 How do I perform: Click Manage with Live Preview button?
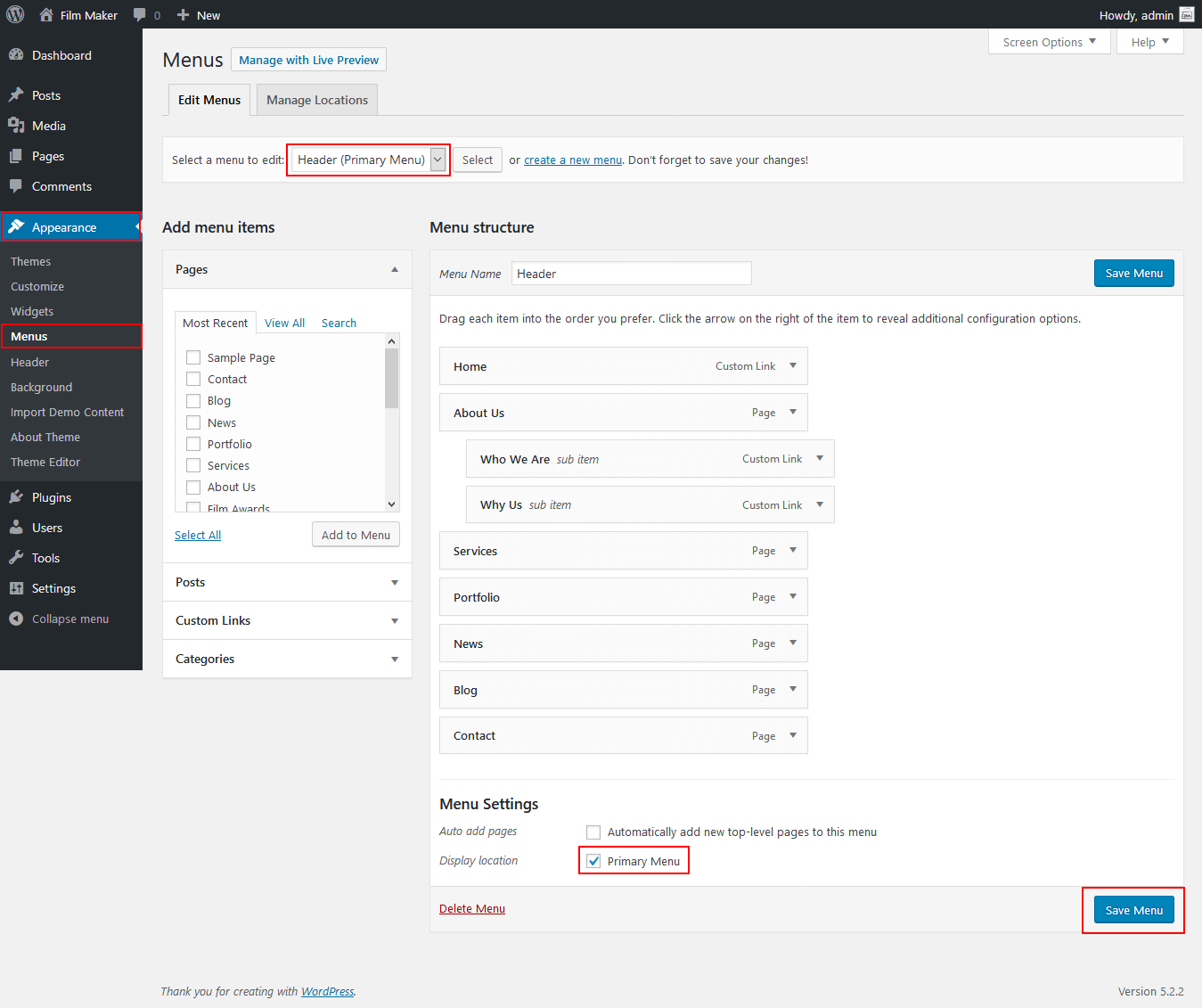(308, 60)
